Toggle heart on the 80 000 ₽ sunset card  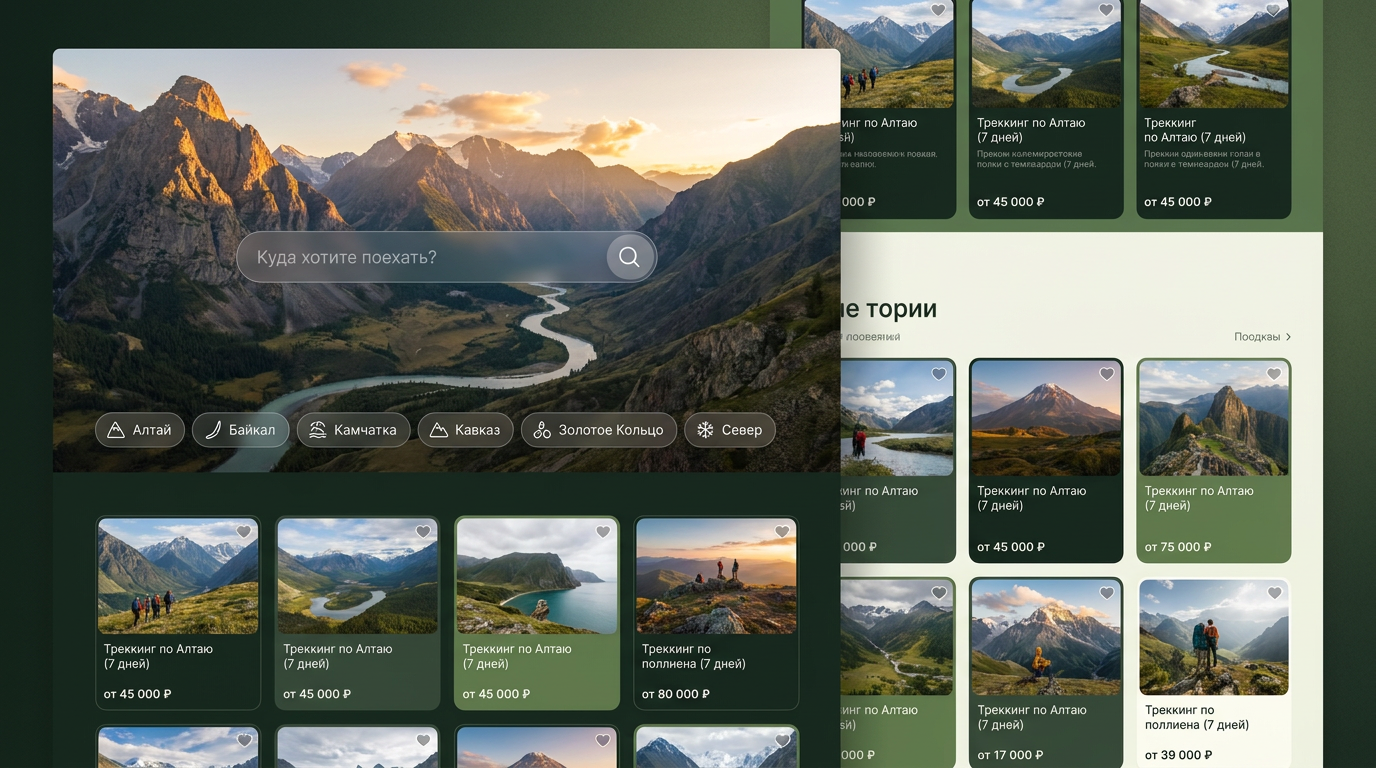tap(782, 533)
